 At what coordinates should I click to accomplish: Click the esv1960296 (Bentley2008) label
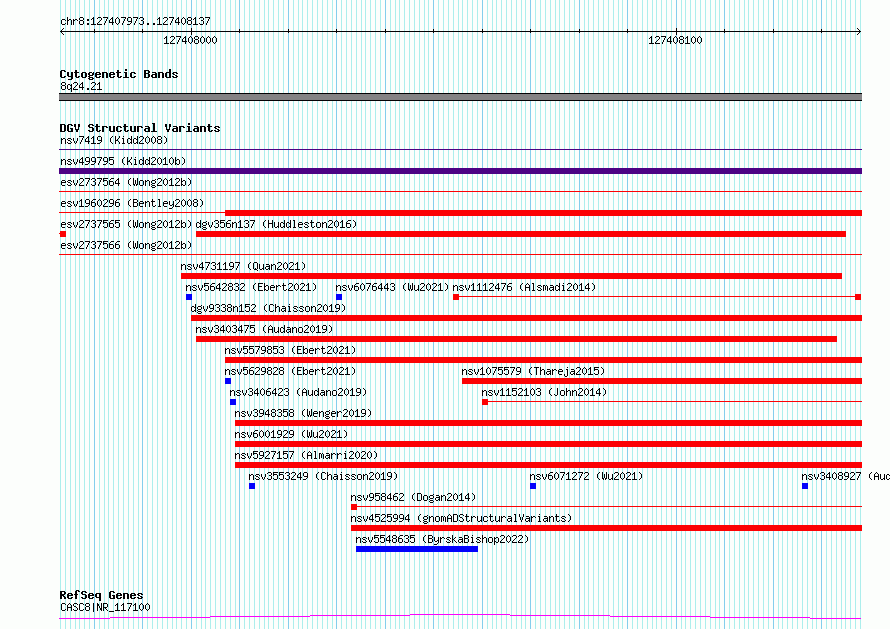click(132, 203)
